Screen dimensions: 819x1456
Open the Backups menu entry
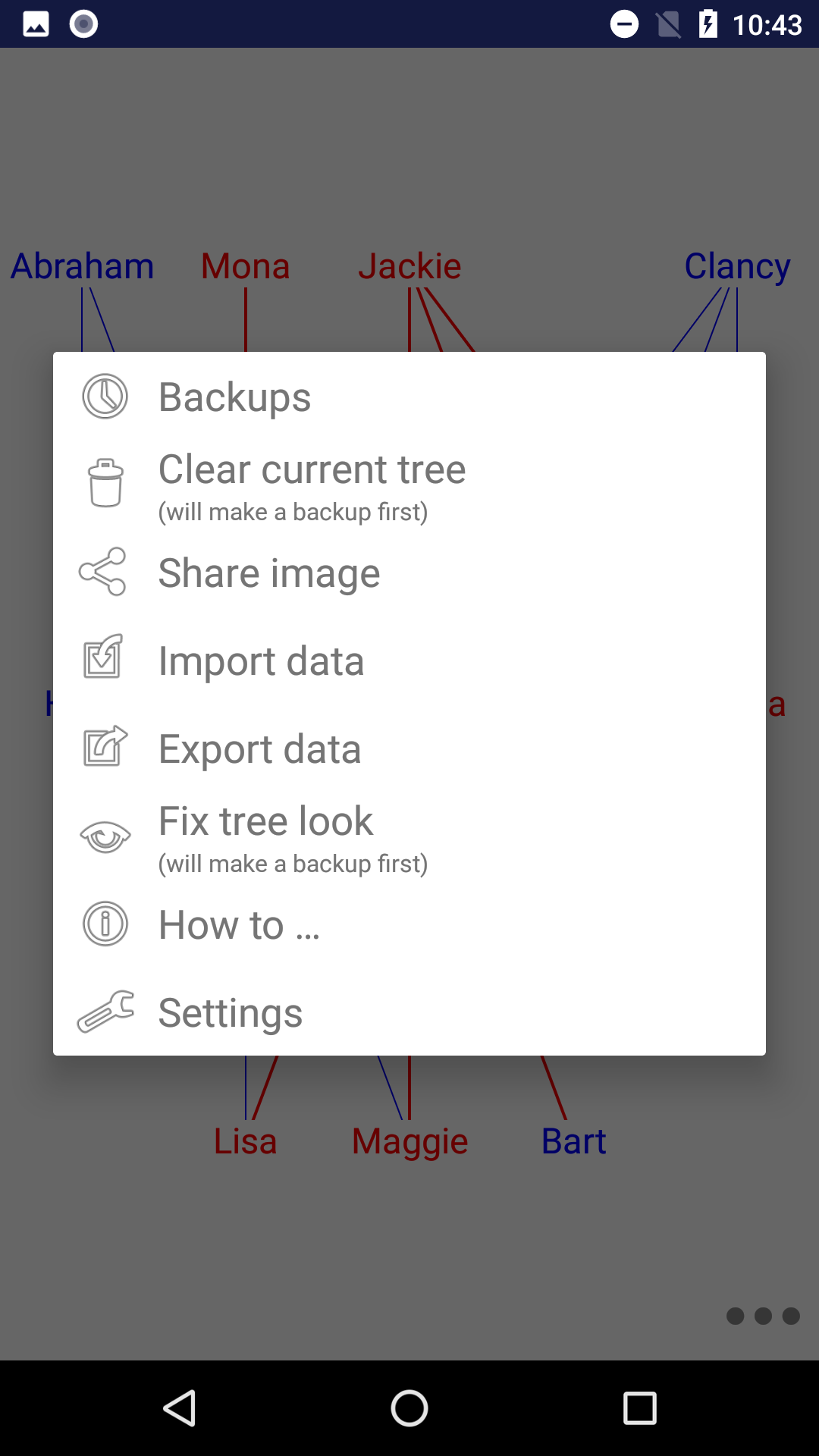point(234,397)
